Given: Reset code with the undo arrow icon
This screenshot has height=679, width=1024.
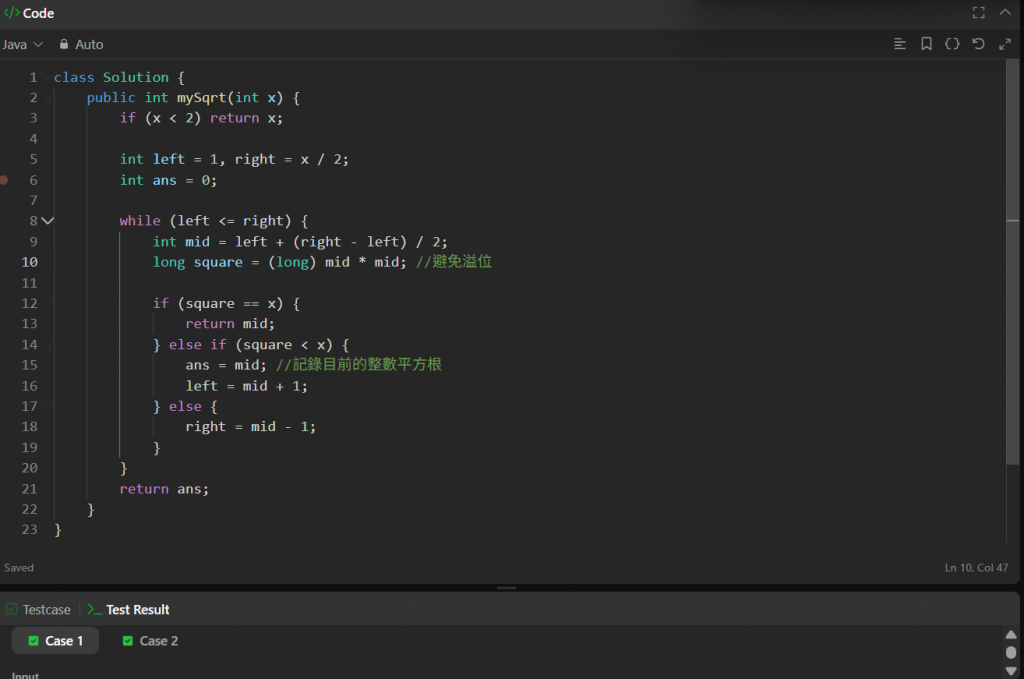Looking at the screenshot, I should click(978, 44).
